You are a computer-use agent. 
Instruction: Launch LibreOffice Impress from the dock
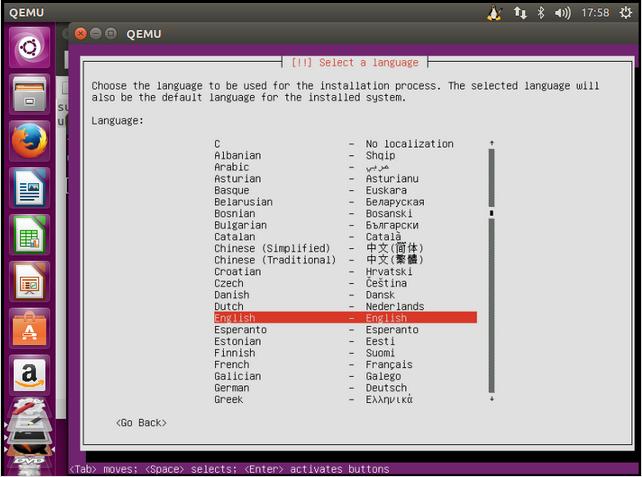[30, 281]
